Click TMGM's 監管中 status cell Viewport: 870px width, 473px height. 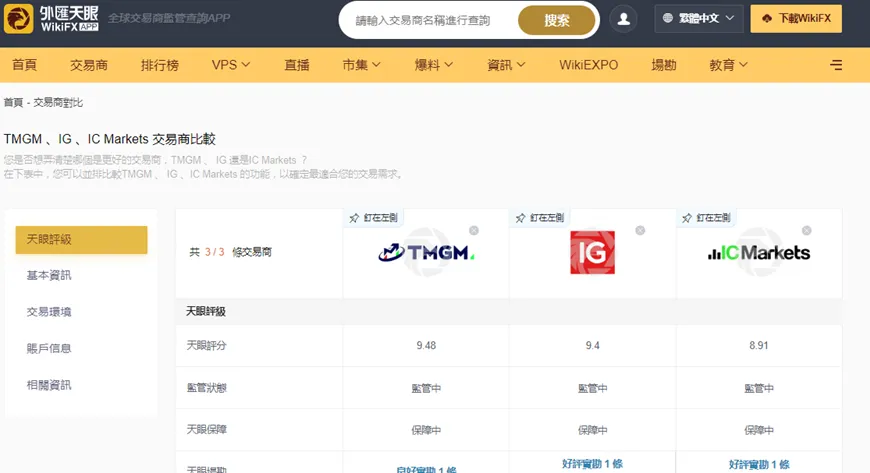pyautogui.click(x=426, y=388)
